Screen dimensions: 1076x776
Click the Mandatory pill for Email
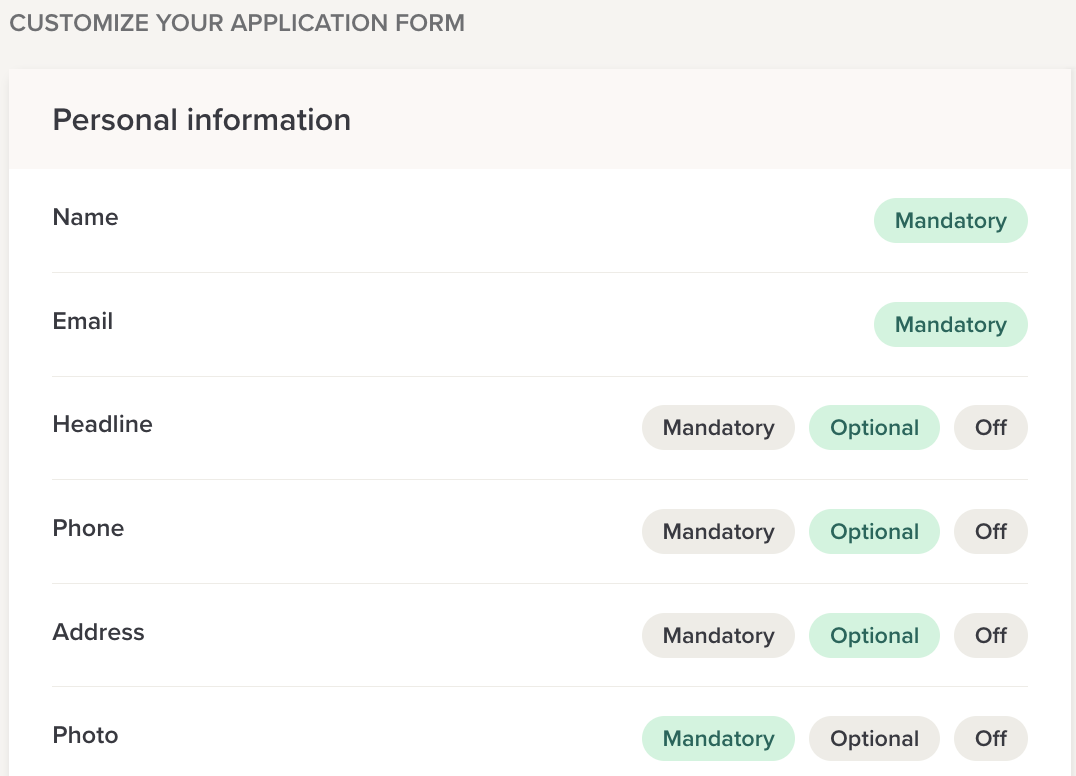pyautogui.click(x=950, y=325)
